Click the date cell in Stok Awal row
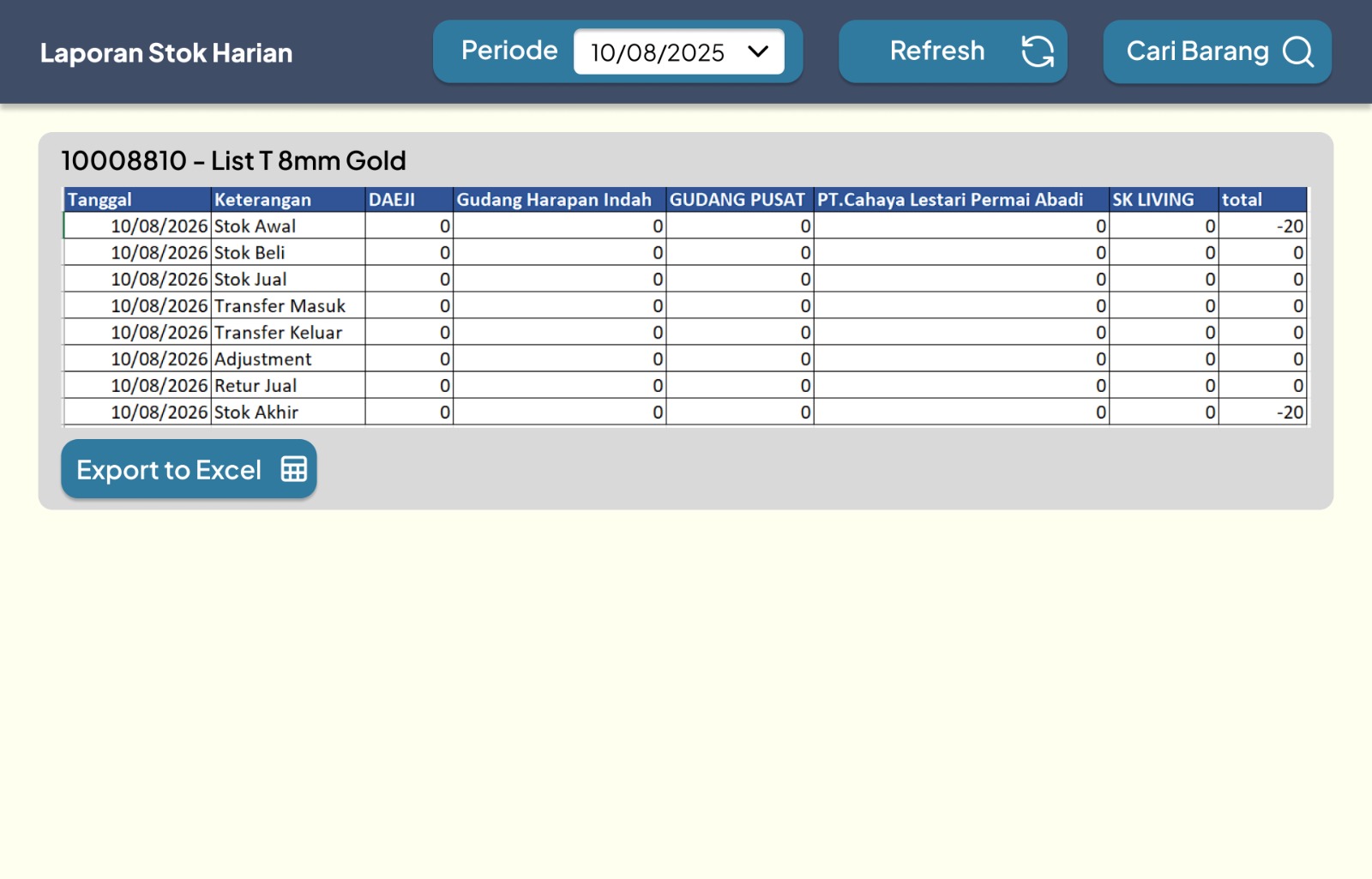This screenshot has width=1372, height=879. click(137, 226)
